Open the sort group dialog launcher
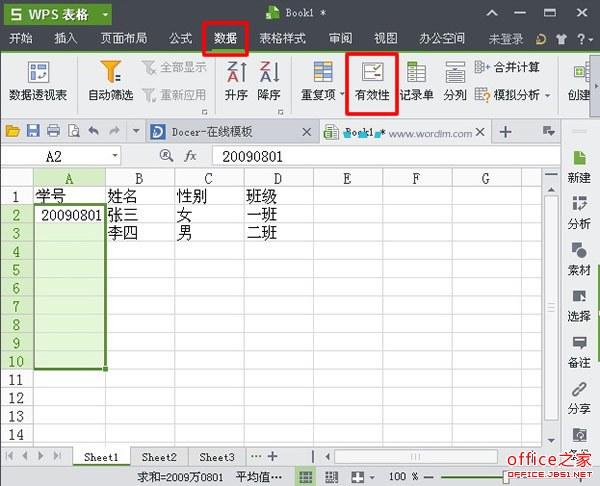 pyautogui.click(x=281, y=112)
